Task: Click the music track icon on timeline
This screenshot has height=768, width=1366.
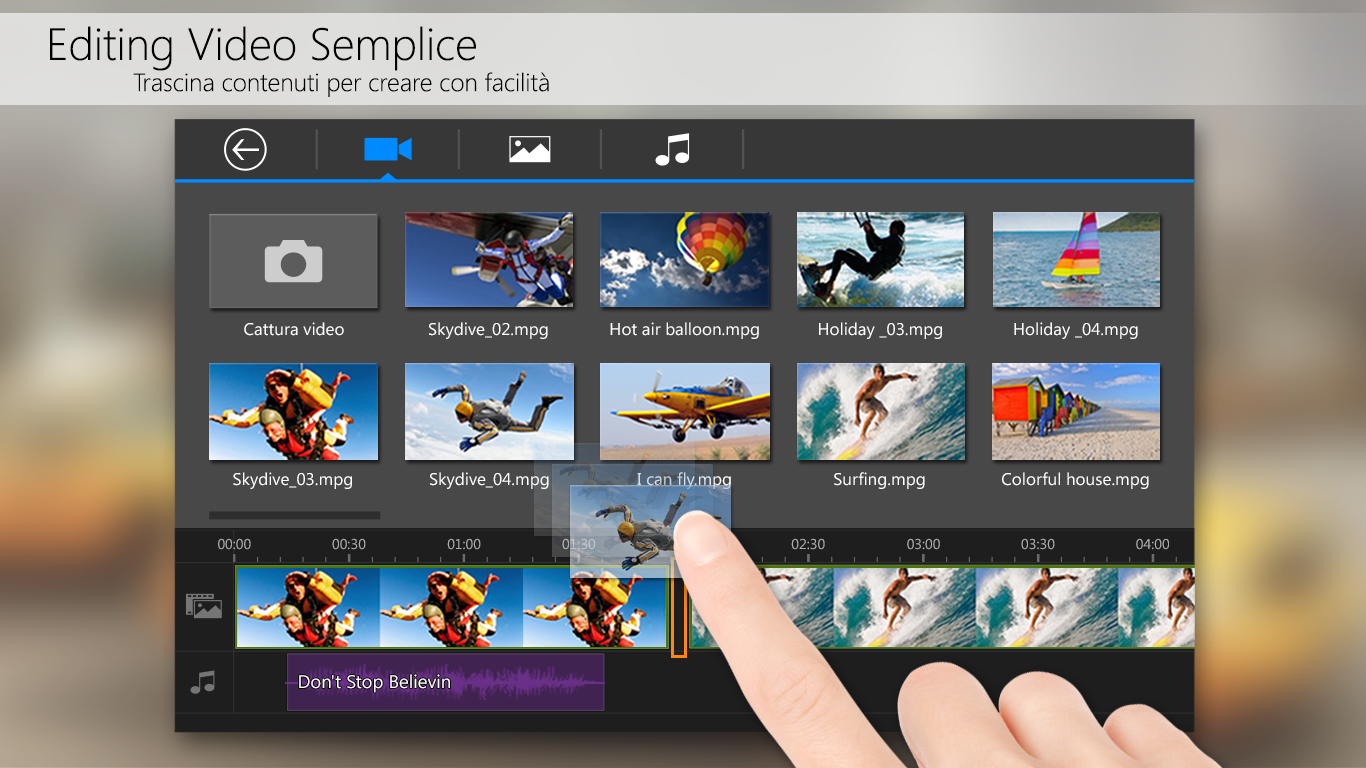Action: (x=203, y=682)
